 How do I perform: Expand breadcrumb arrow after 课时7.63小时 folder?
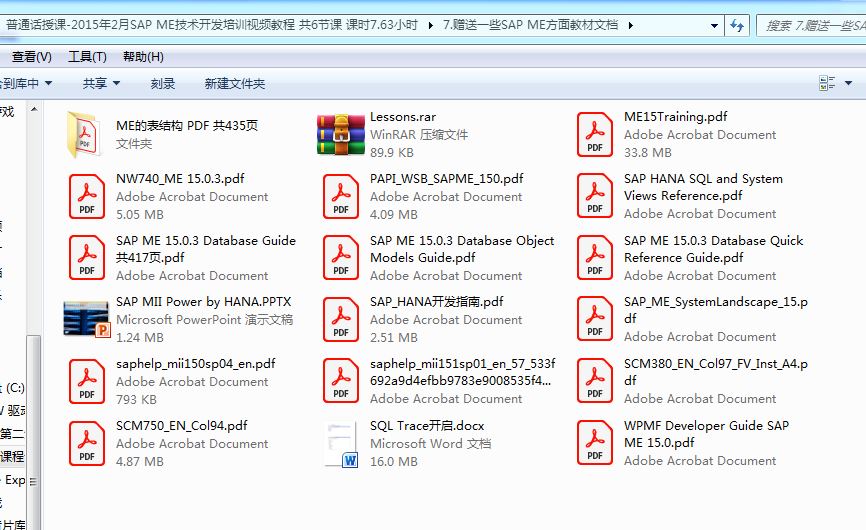(430, 25)
